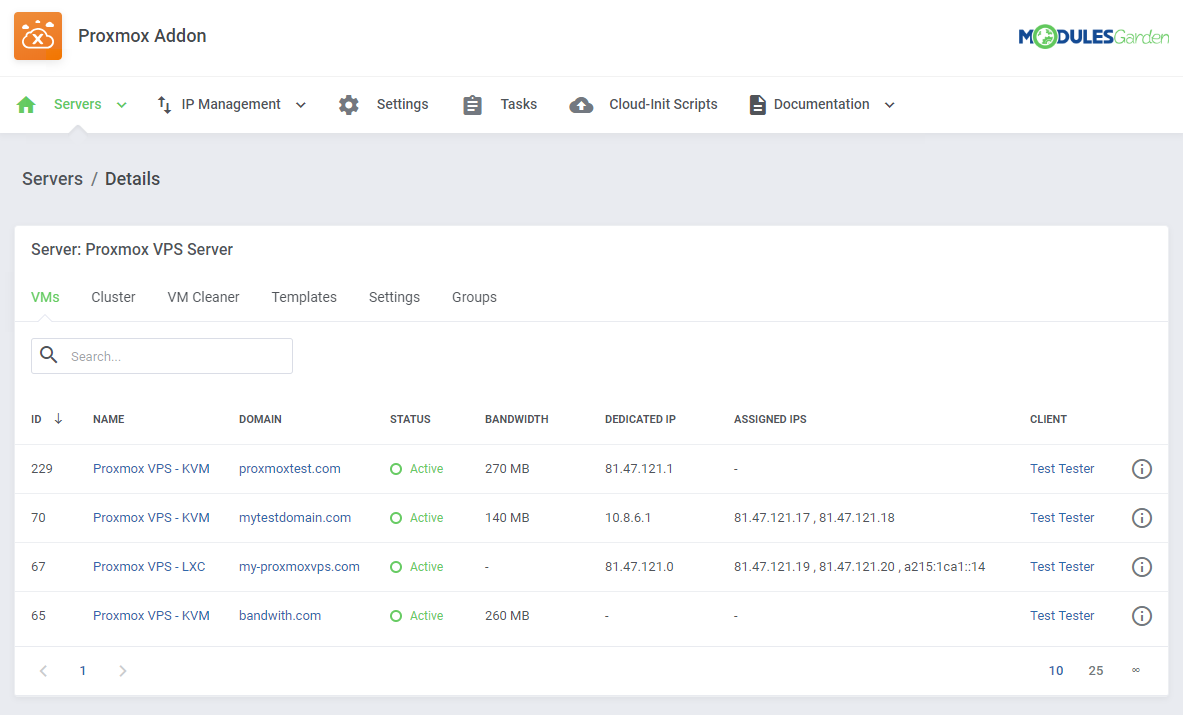
Task: Click bandwidth value 260 MB
Action: tap(507, 615)
